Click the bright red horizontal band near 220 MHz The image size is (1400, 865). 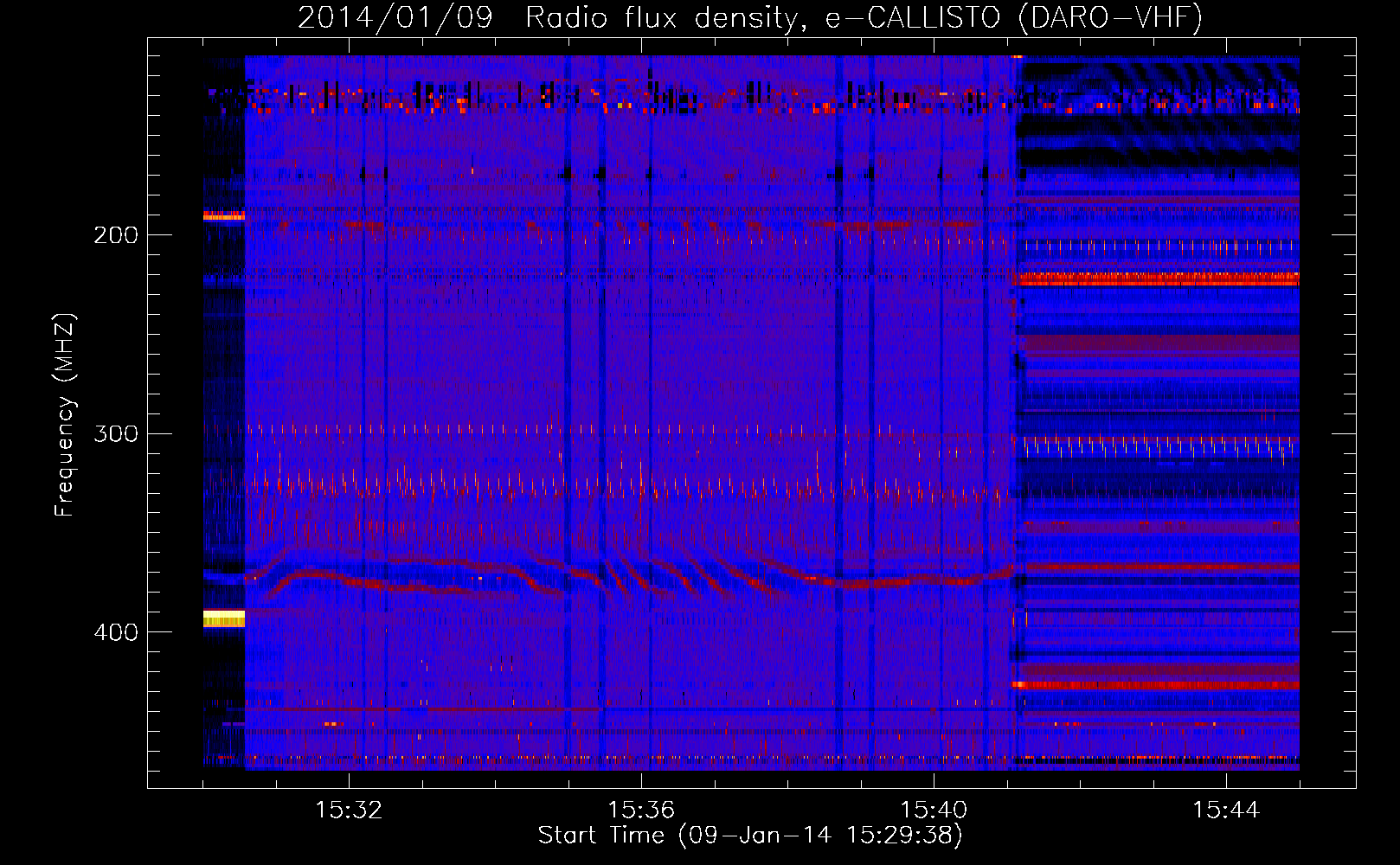[x=1155, y=279]
